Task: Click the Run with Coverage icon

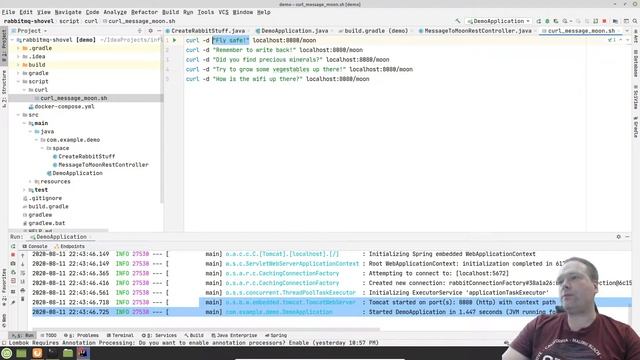Action: [556, 21]
